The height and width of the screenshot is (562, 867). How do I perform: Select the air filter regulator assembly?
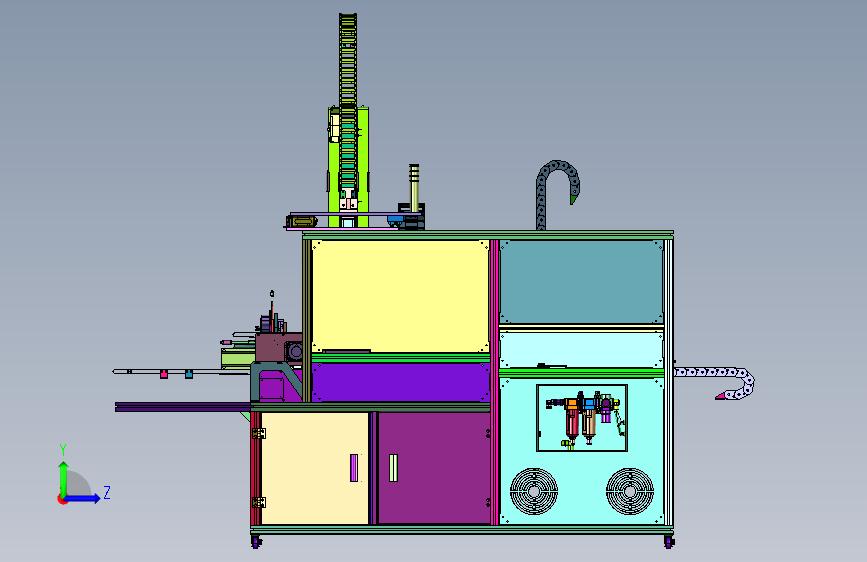585,418
